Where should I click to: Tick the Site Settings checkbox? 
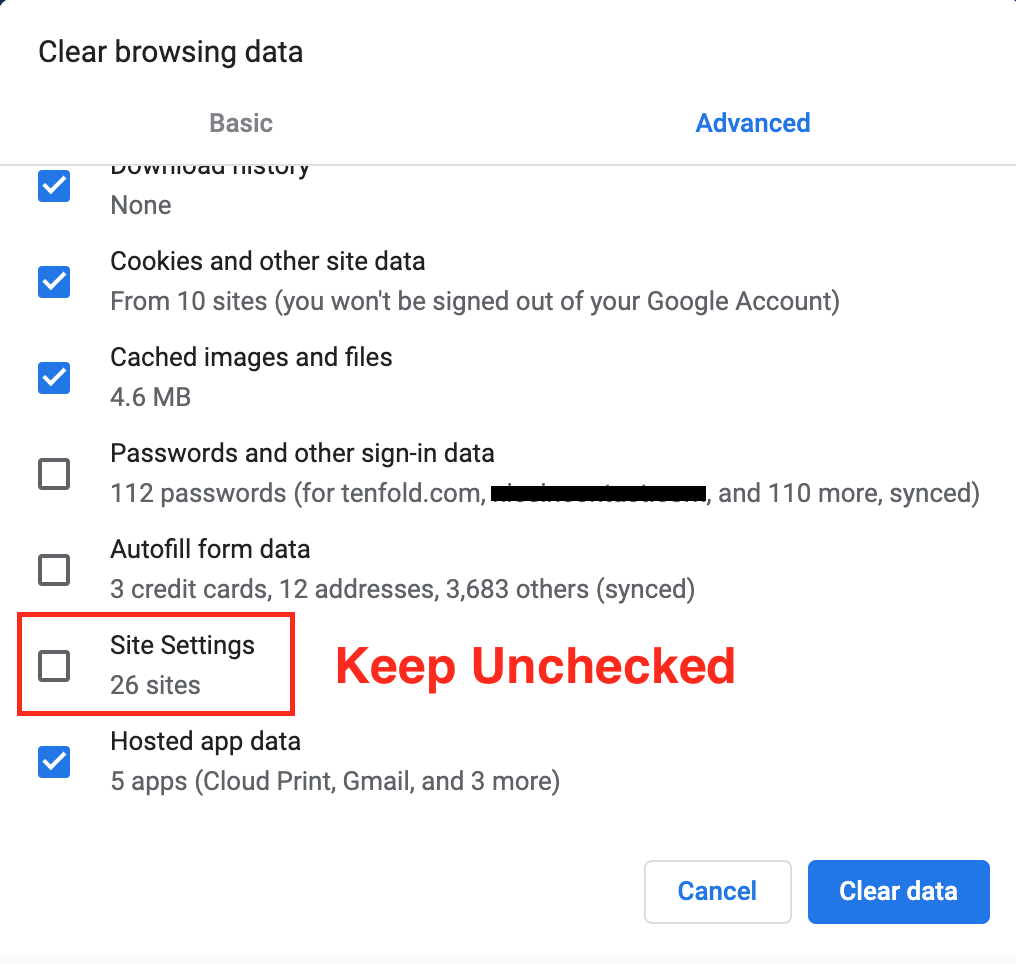54,666
